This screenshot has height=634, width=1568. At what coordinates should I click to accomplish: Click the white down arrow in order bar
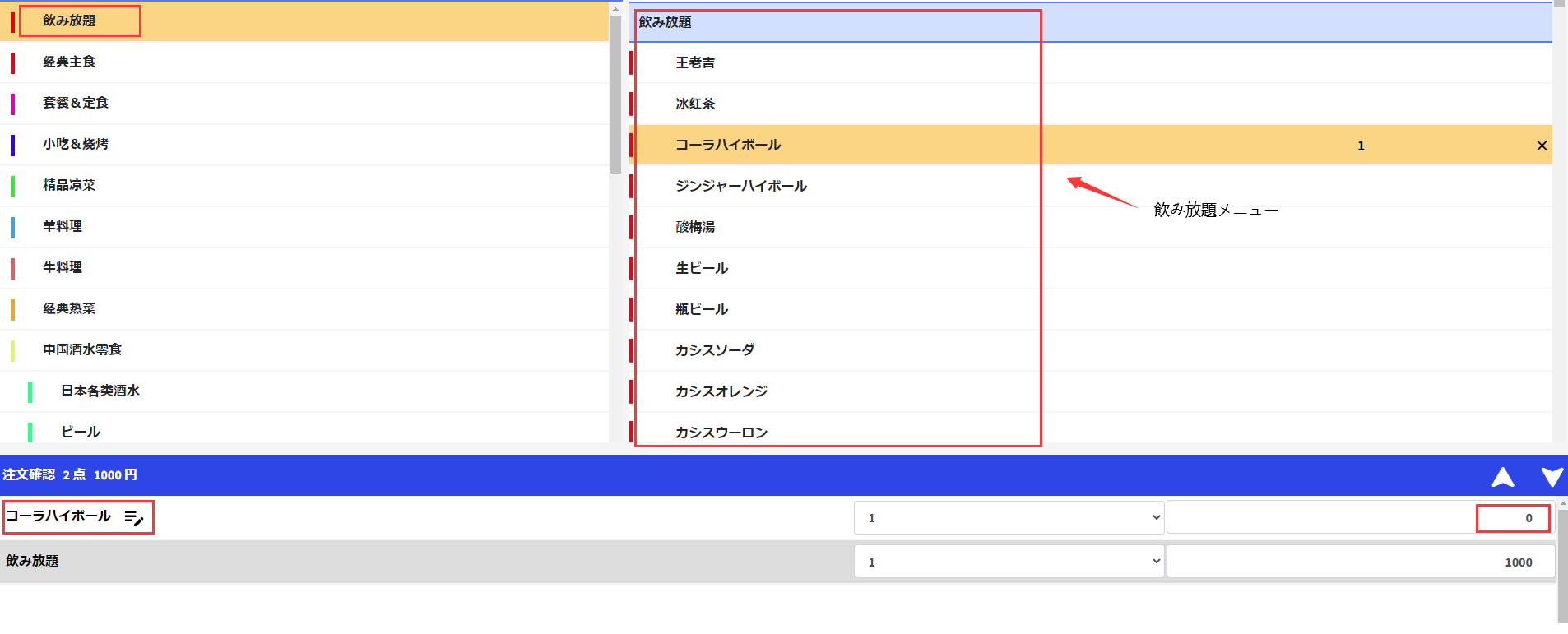(1552, 477)
